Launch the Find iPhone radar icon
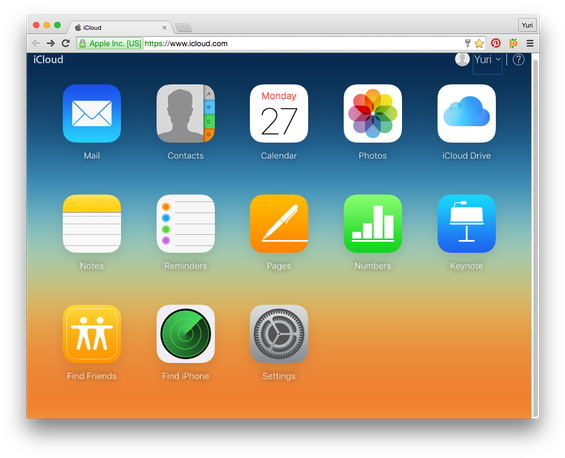The image size is (565, 458). click(x=186, y=334)
